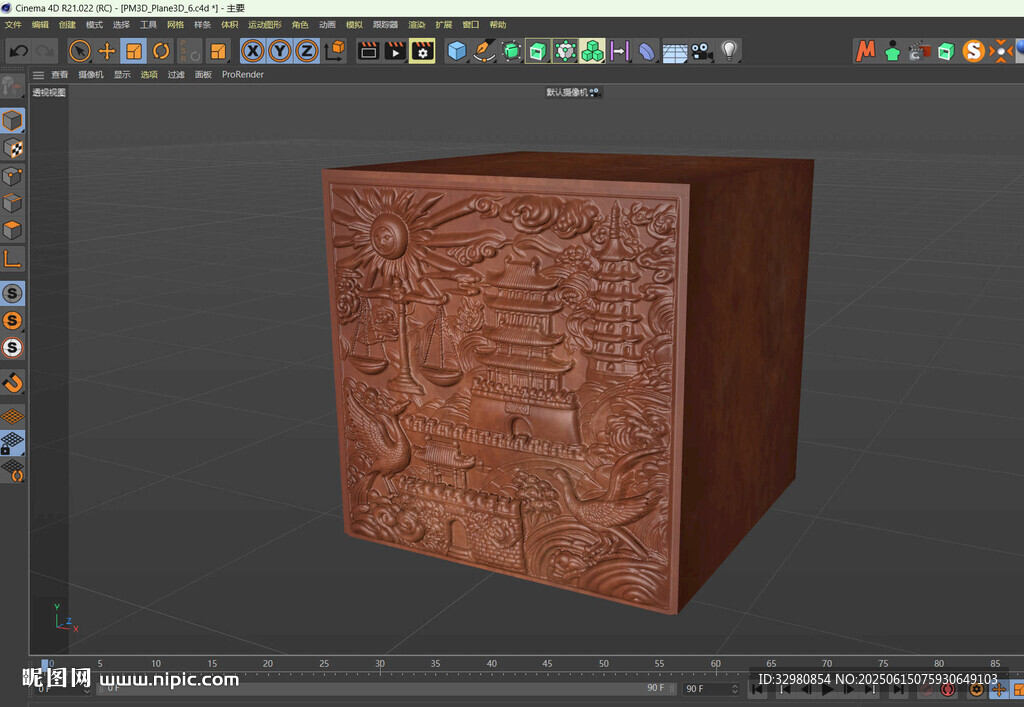Open the 运动图形 (MoGraph) menu
This screenshot has height=707, width=1024.
(264, 25)
